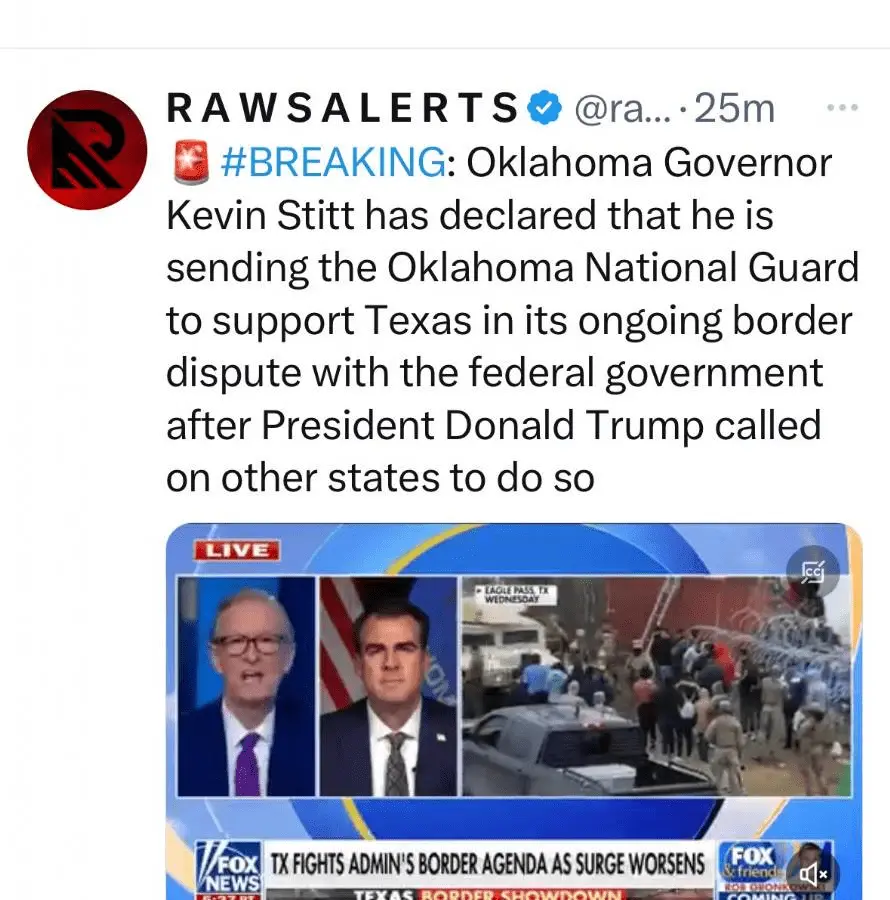Click the host with purple tie pane
890x900 pixels.
[246, 686]
